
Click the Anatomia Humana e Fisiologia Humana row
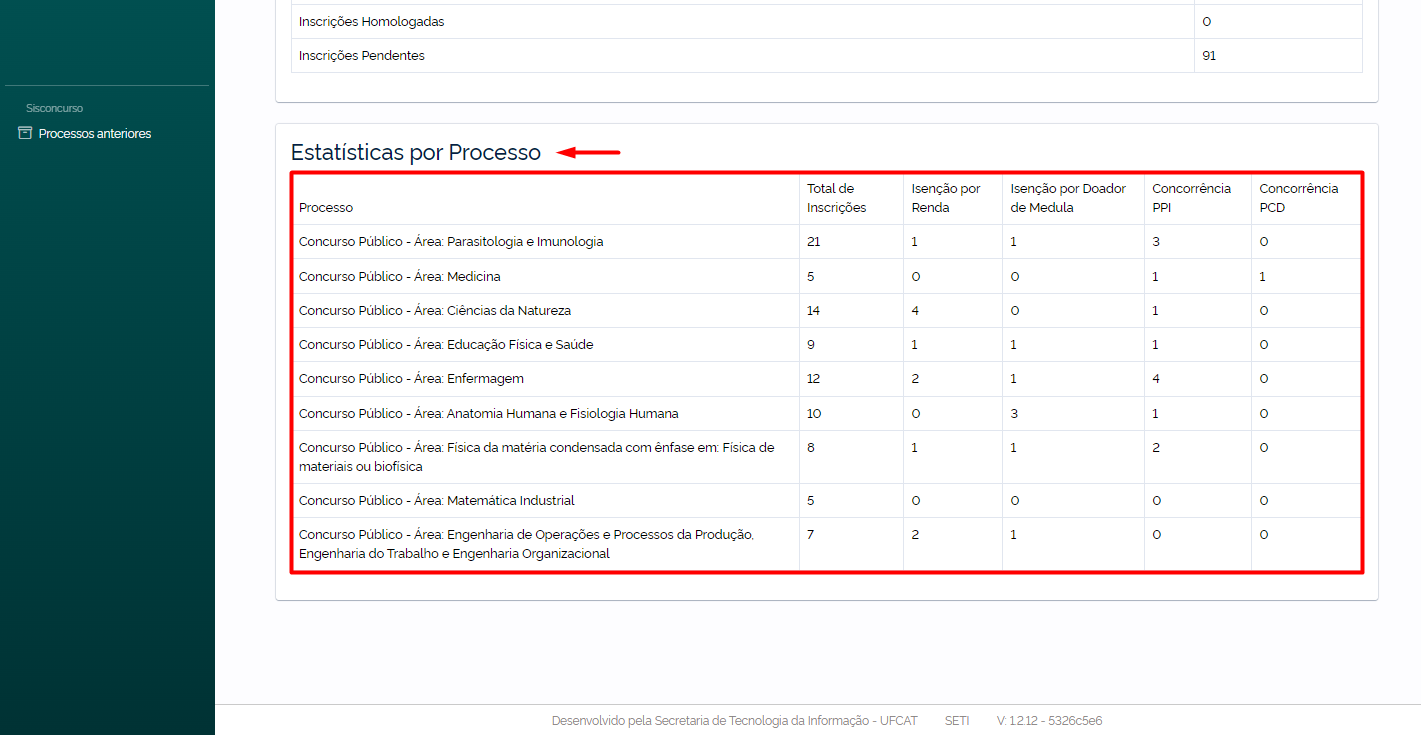point(826,414)
